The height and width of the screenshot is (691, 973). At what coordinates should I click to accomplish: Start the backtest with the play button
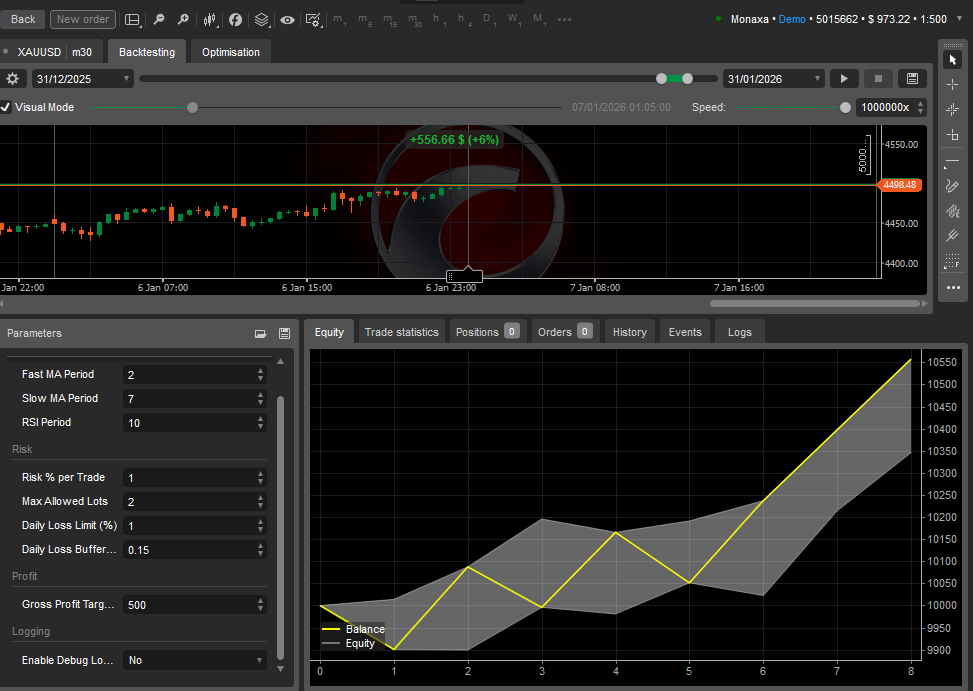pos(844,78)
